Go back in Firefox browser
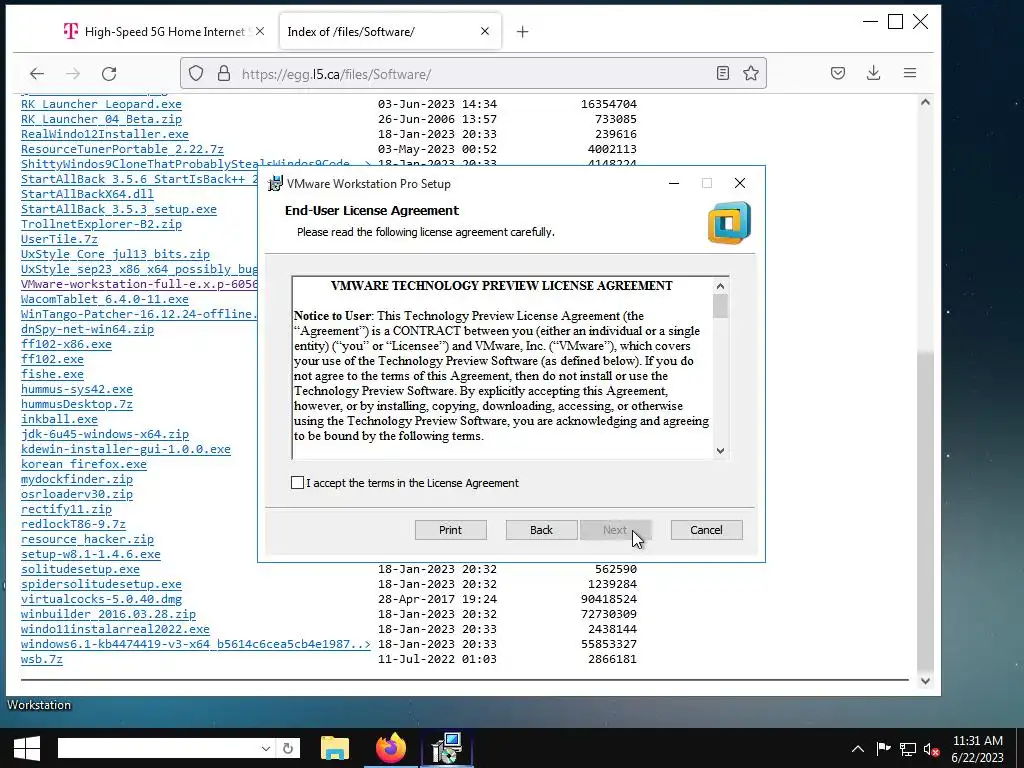The image size is (1024, 768). (x=37, y=73)
